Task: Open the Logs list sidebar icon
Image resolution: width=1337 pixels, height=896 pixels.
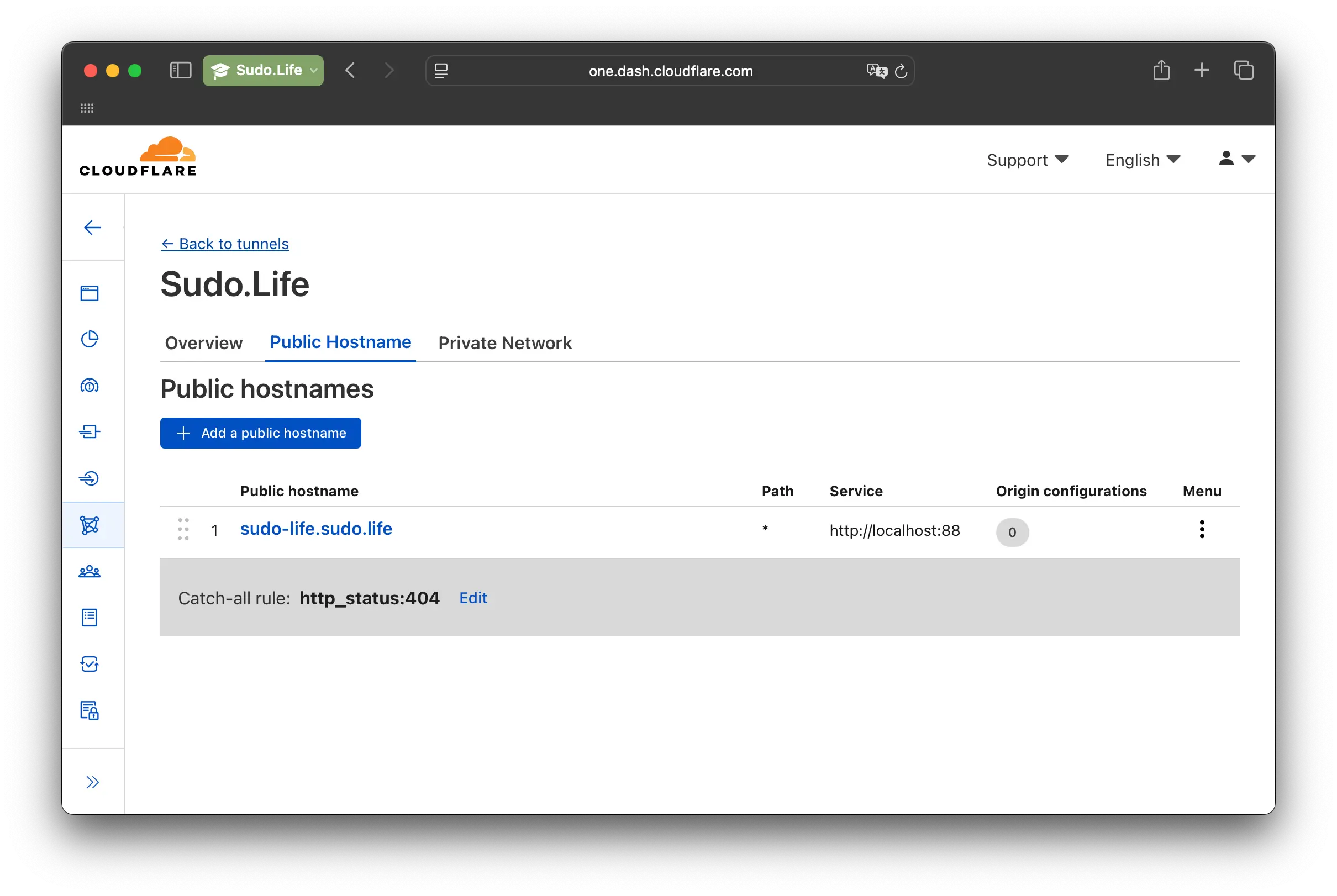Action: tap(90, 617)
